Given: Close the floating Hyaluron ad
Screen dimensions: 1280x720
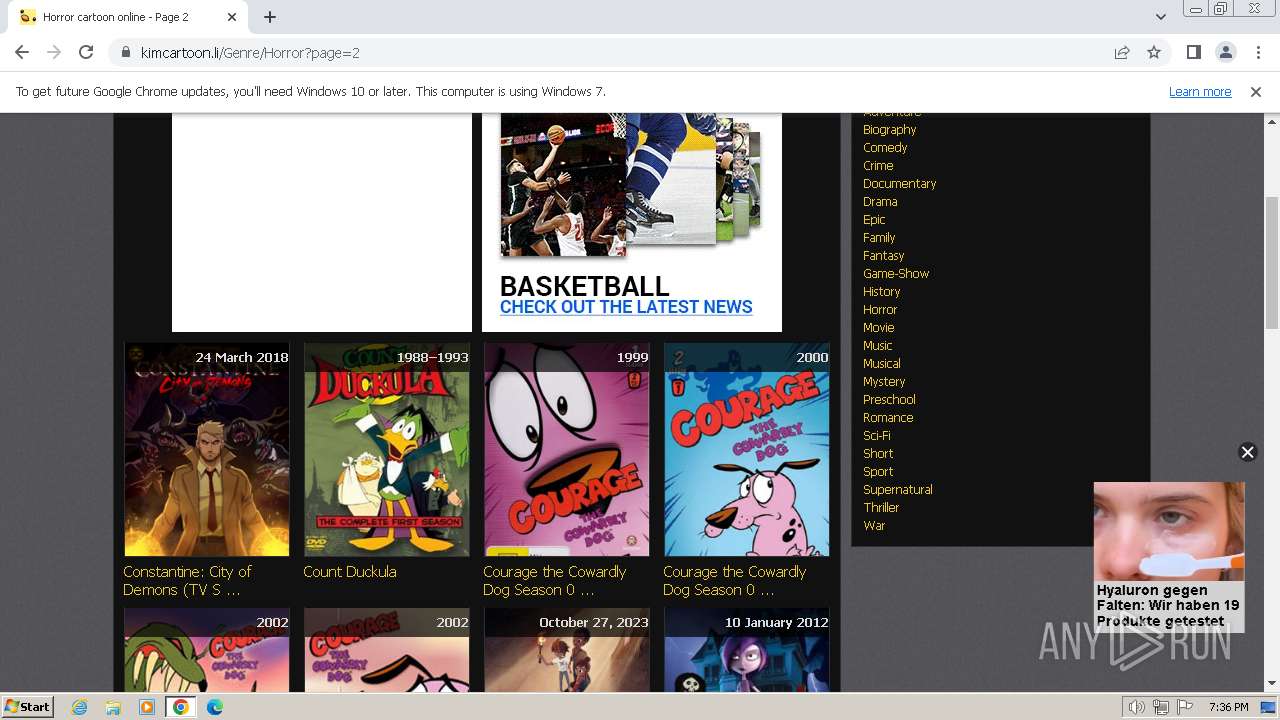Looking at the screenshot, I should (1247, 452).
